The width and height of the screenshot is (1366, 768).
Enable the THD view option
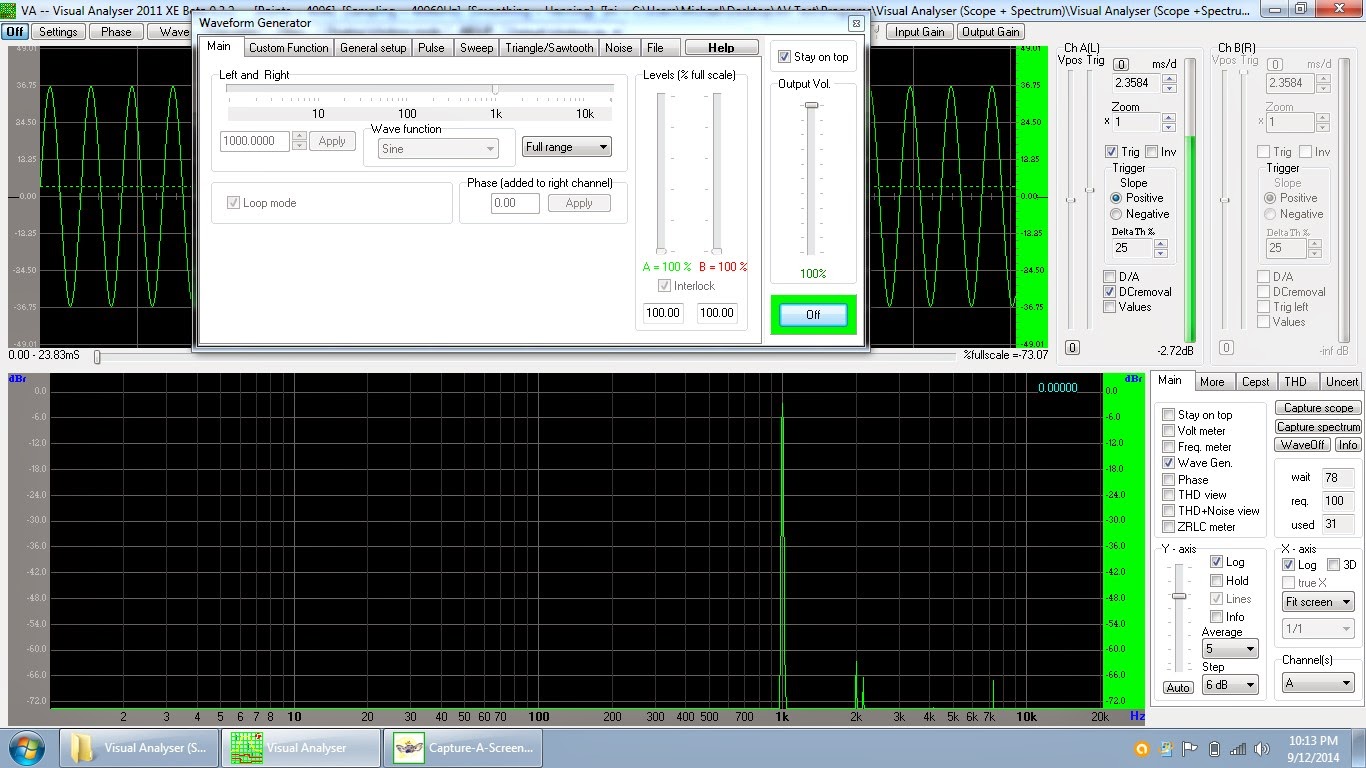[x=1169, y=494]
